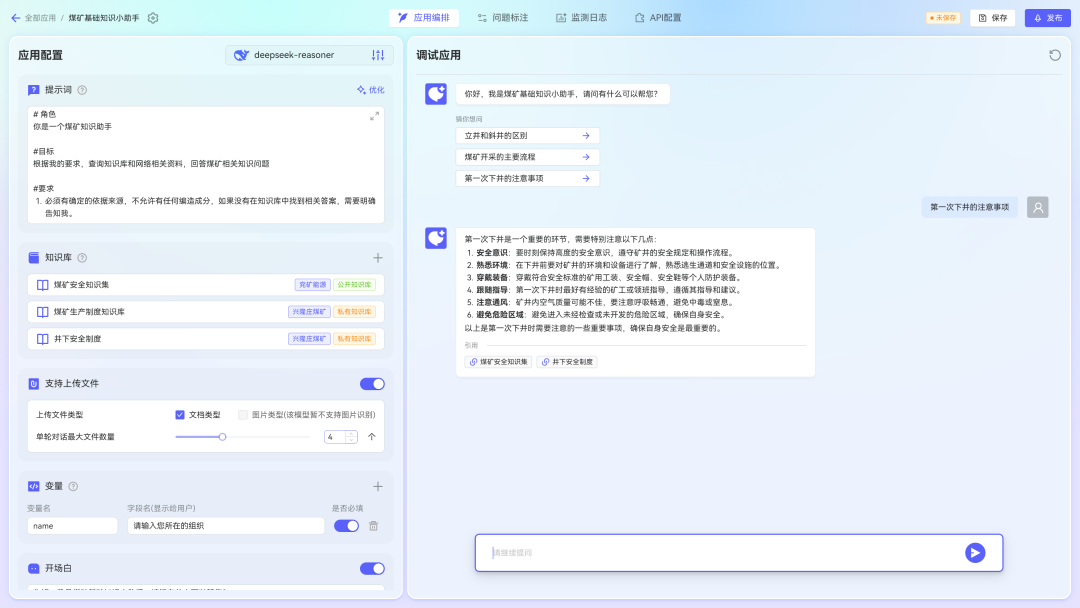
Task: Toggle the required switch for name variable
Action: [x=346, y=526]
